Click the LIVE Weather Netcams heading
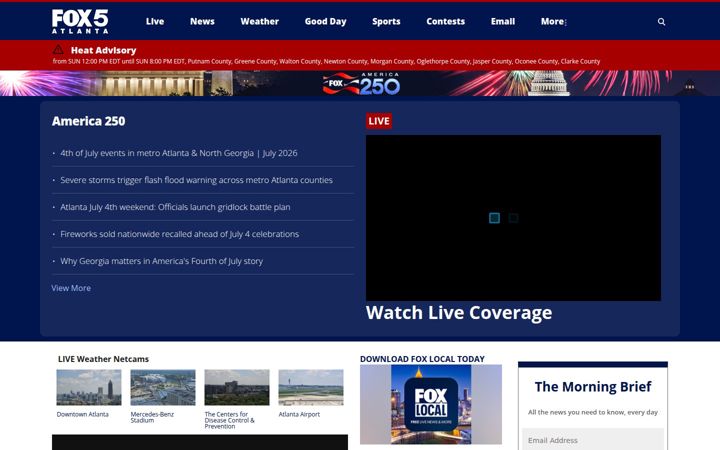 click(x=103, y=359)
